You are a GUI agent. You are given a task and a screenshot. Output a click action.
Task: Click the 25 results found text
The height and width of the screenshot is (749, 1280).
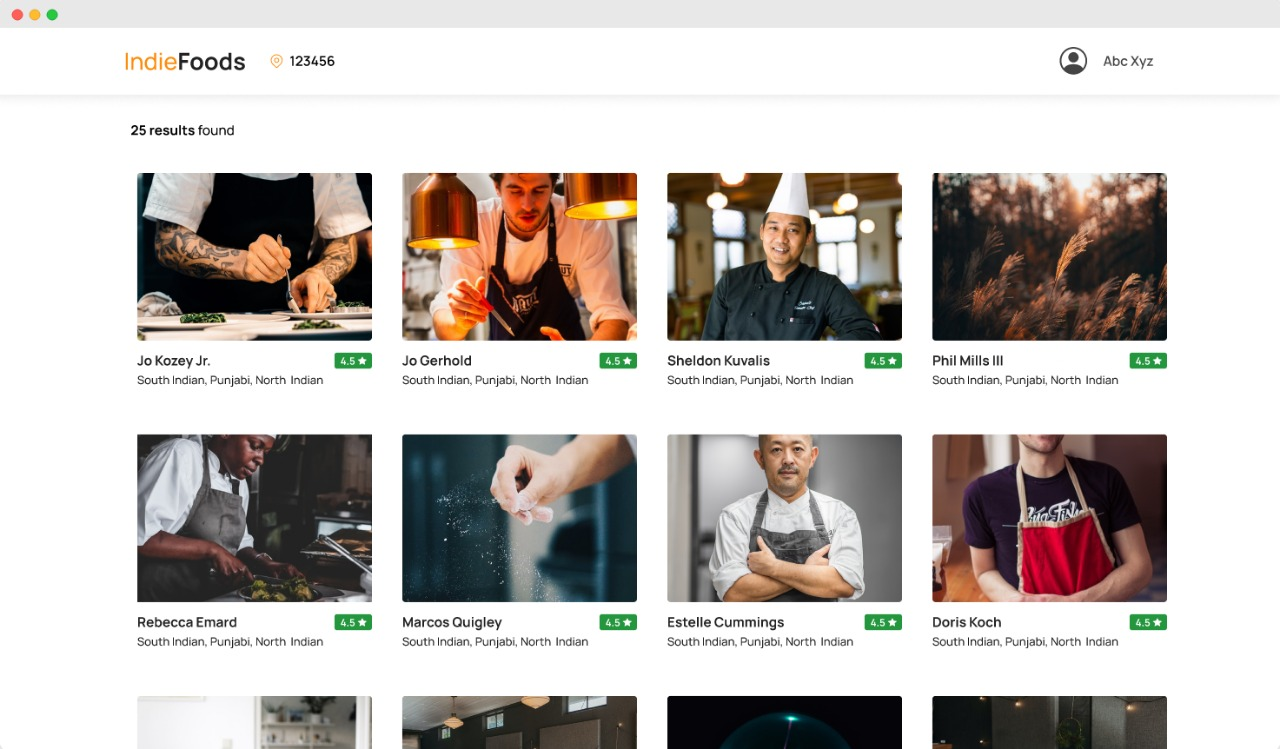[182, 130]
